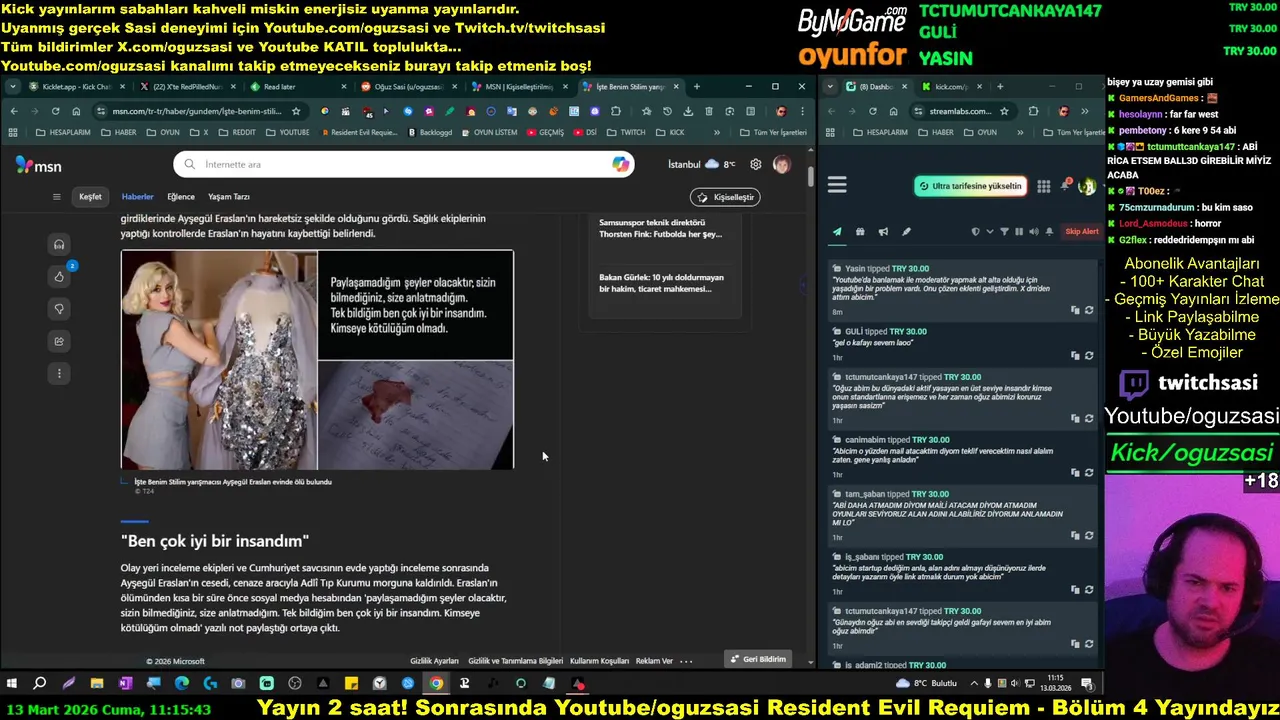Go to home page in MSN browser window
This screenshot has height=720, width=1280.
[x=76, y=111]
